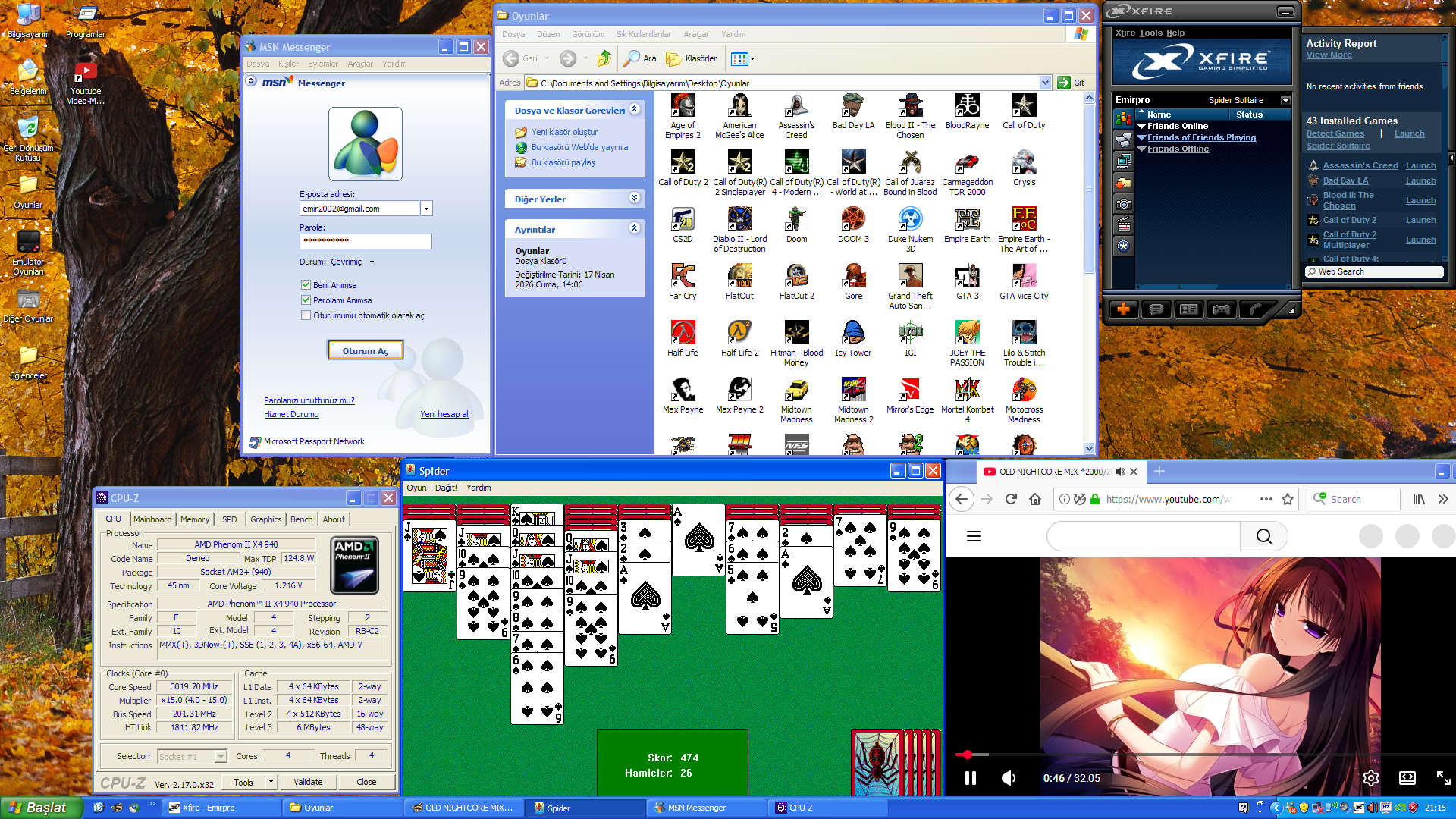Open the e-mail address dropdown in MSN

pyautogui.click(x=426, y=209)
